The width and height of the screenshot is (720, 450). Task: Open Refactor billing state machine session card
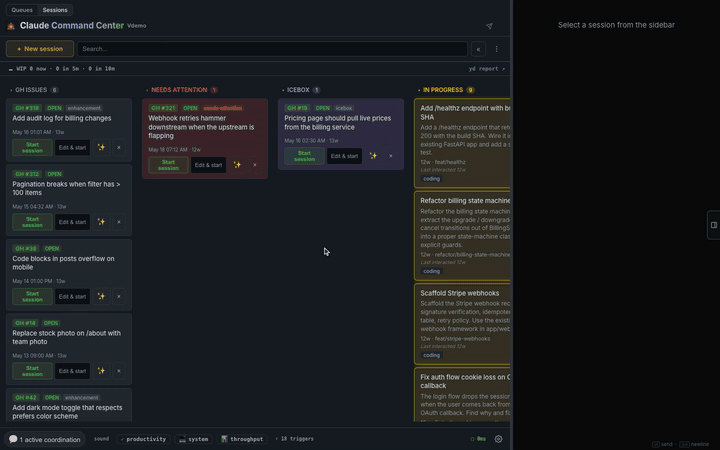462,236
